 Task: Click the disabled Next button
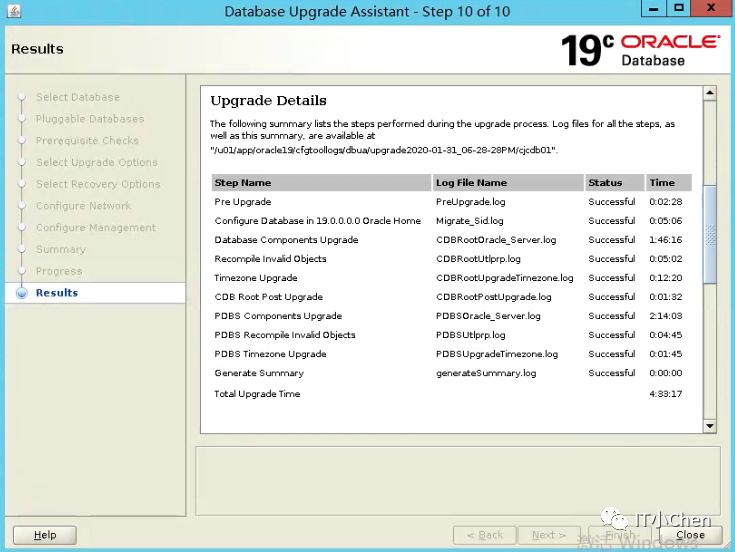pyautogui.click(x=549, y=535)
